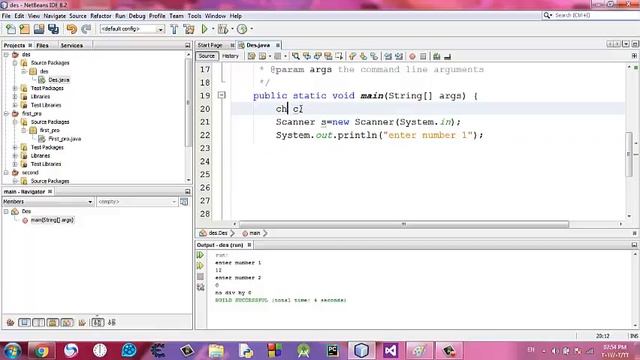Toggle Sort by Source icon in Navigator
The image size is (640, 360).
[x=112, y=322]
